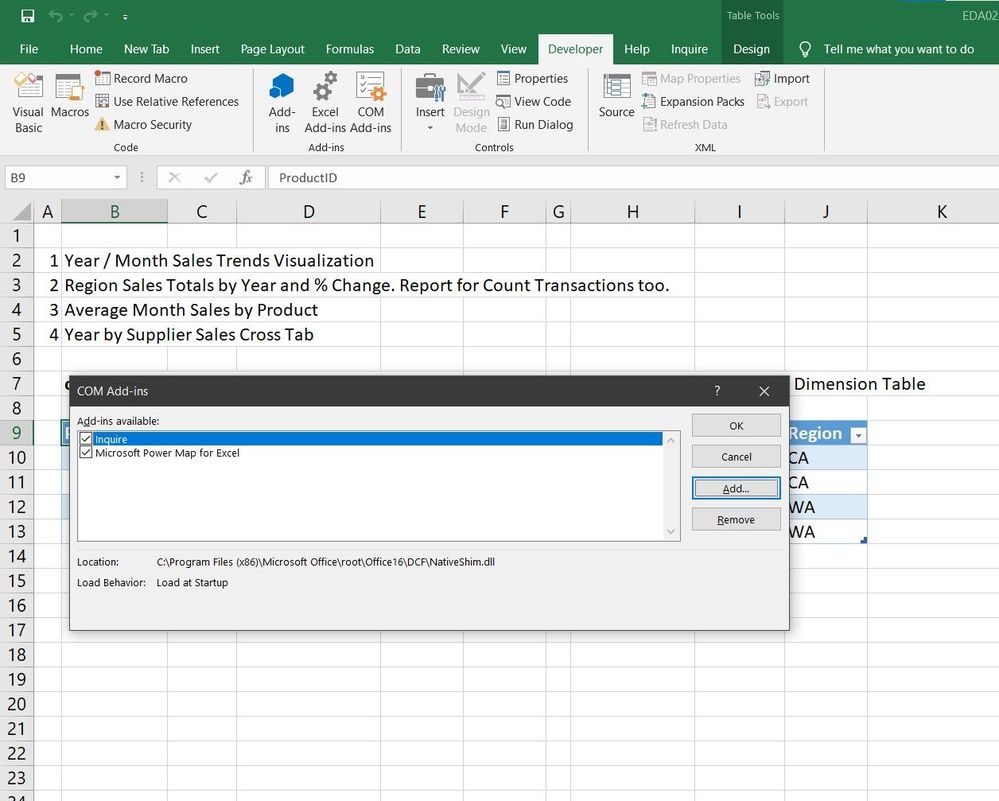Open the Page Layout tab
999x801 pixels.
click(272, 49)
